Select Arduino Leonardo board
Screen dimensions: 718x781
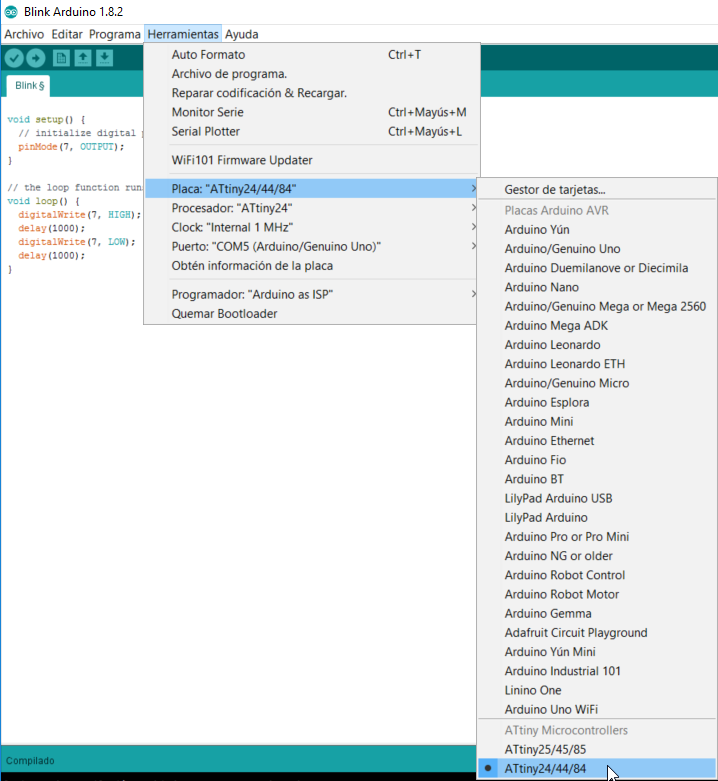[597, 345]
